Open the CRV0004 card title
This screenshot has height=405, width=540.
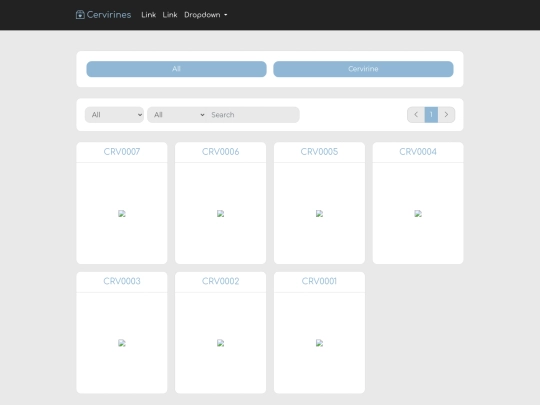tap(418, 152)
